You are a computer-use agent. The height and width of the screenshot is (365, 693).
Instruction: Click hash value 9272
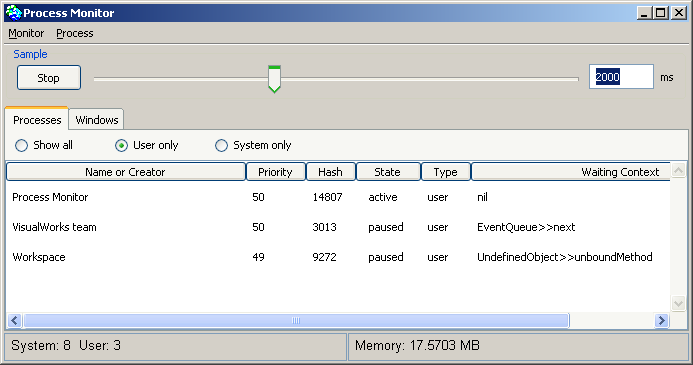324,257
